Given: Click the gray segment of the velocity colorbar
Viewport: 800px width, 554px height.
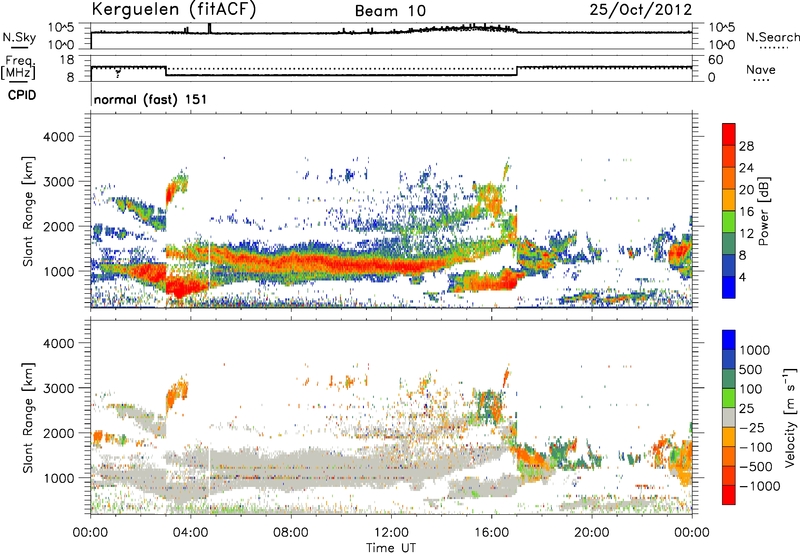Looking at the screenshot, I should [729, 417].
